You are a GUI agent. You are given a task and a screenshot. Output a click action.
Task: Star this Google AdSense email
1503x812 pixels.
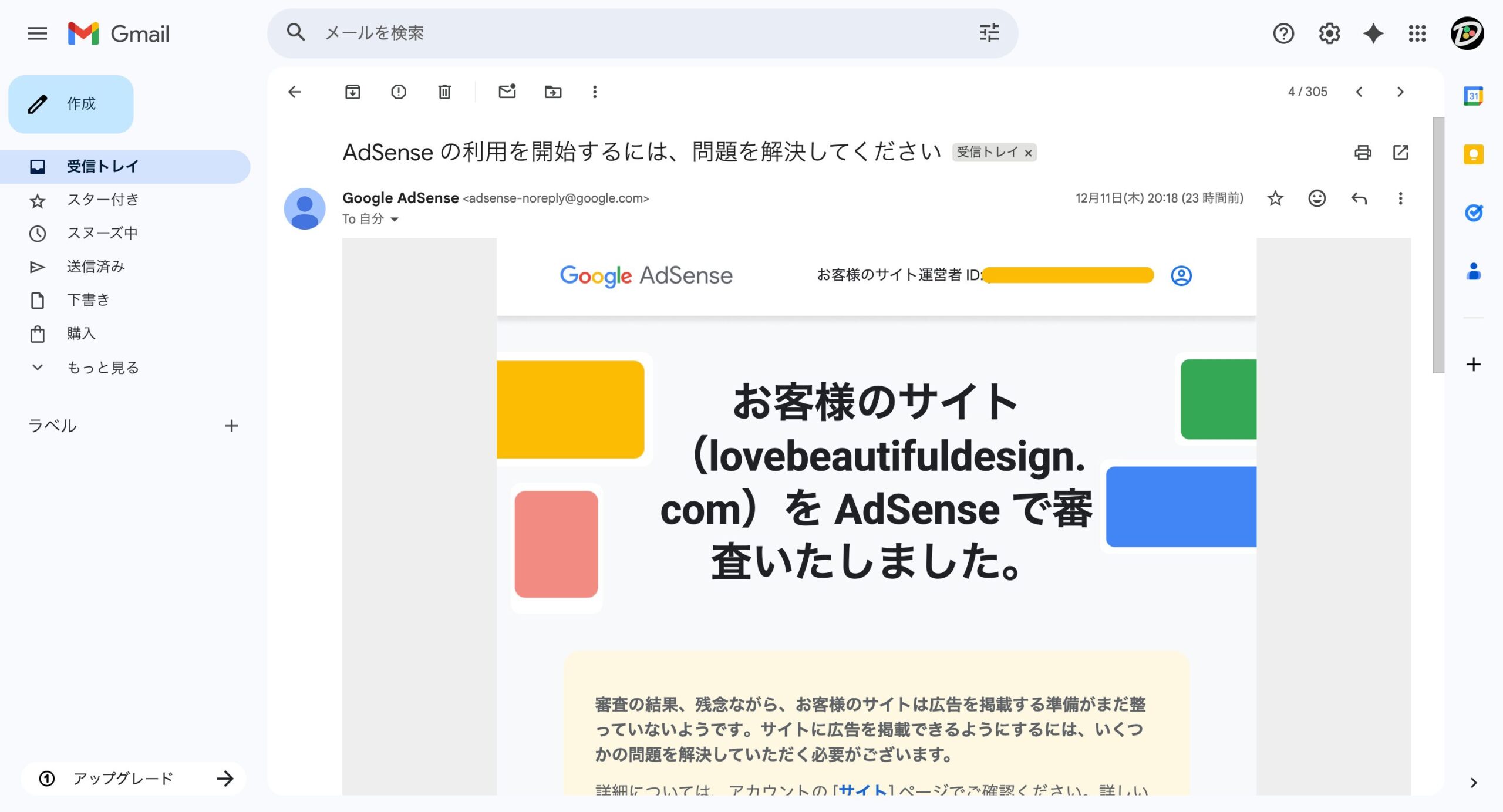coord(1275,199)
